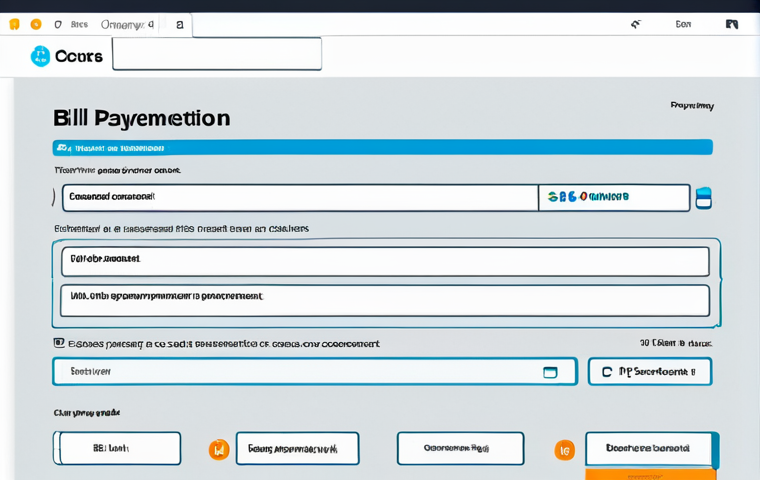Image resolution: width=760 pixels, height=480 pixels.
Task: Click the button with the C refresh icon
Action: 649,372
